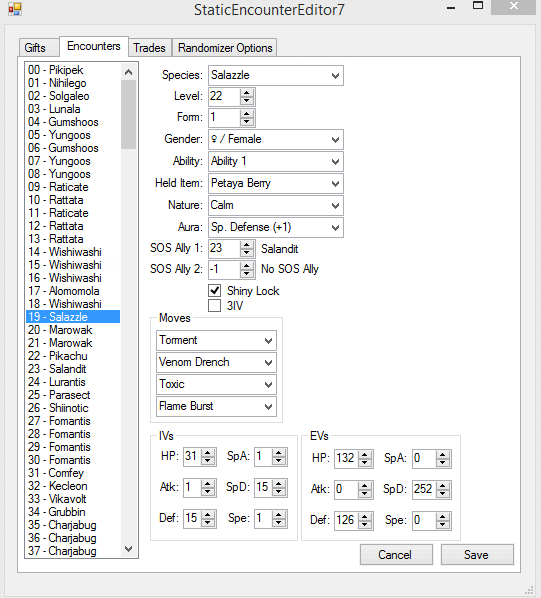Expand the Flame Burst move dropdown

point(216,406)
